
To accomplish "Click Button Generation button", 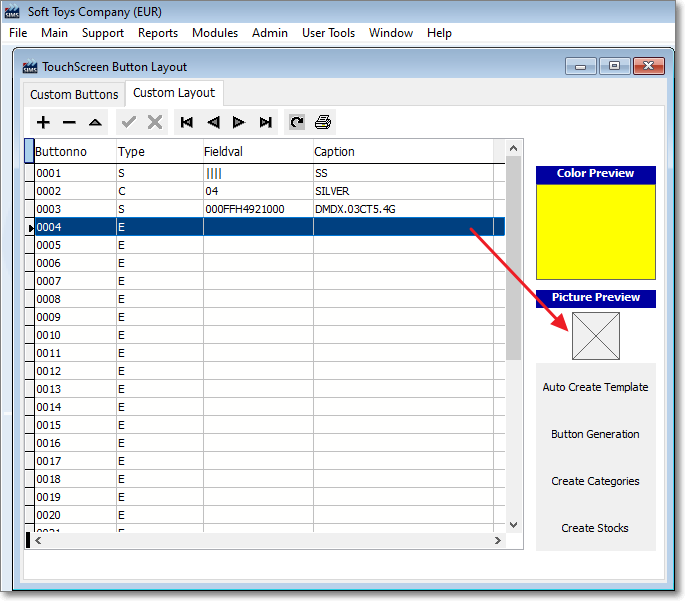I will coord(595,434).
